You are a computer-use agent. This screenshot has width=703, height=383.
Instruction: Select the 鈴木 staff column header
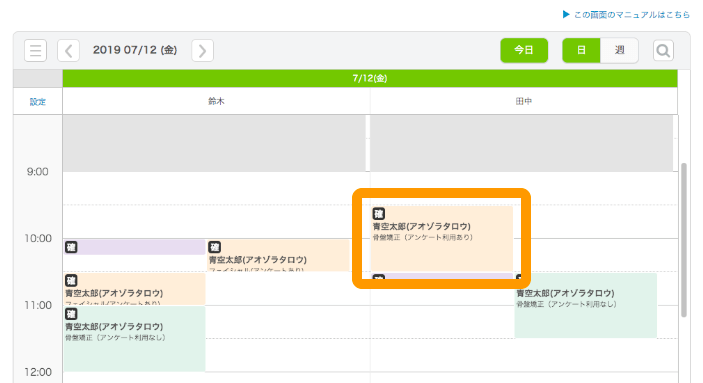216,101
